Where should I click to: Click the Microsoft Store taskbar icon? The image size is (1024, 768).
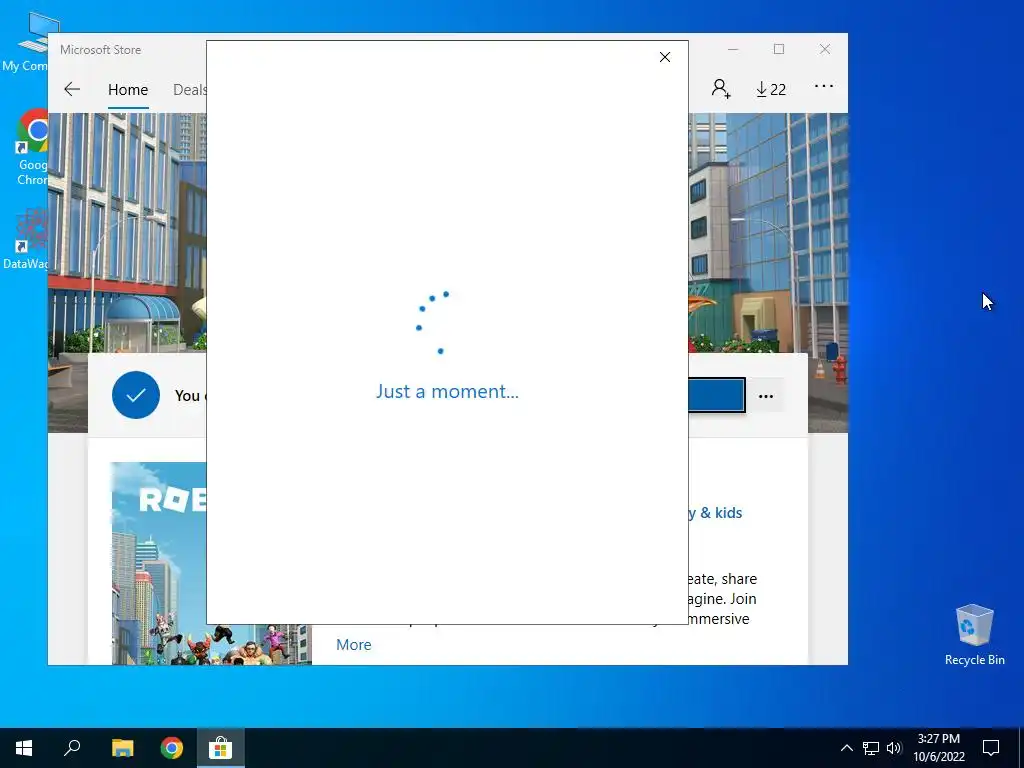(x=221, y=748)
